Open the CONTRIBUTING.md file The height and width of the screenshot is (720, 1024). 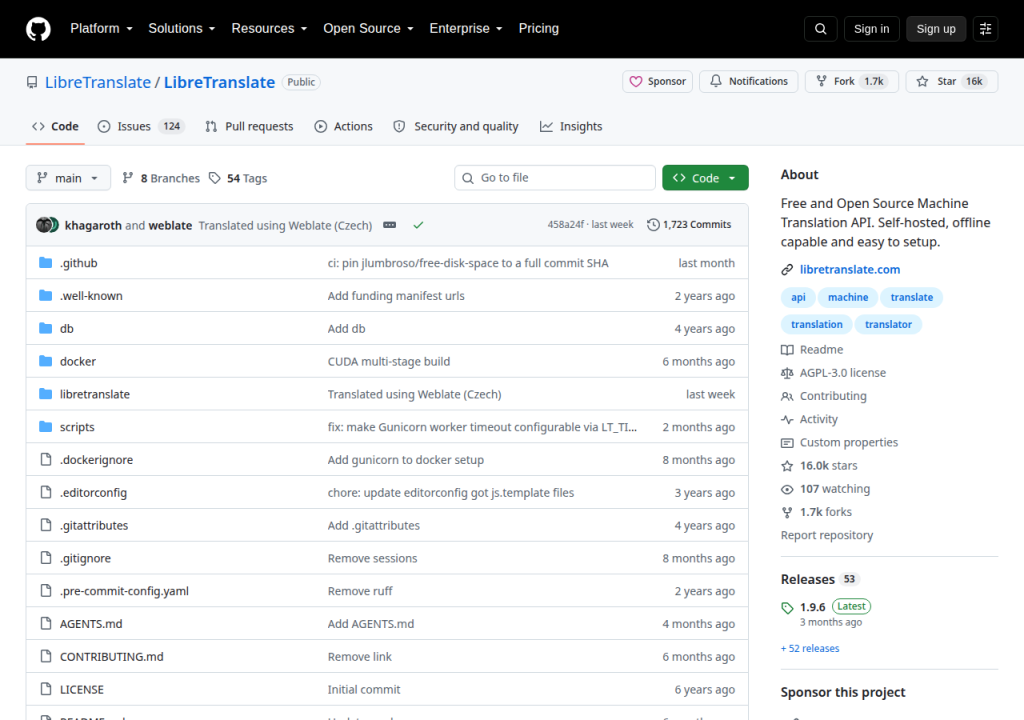tap(112, 657)
